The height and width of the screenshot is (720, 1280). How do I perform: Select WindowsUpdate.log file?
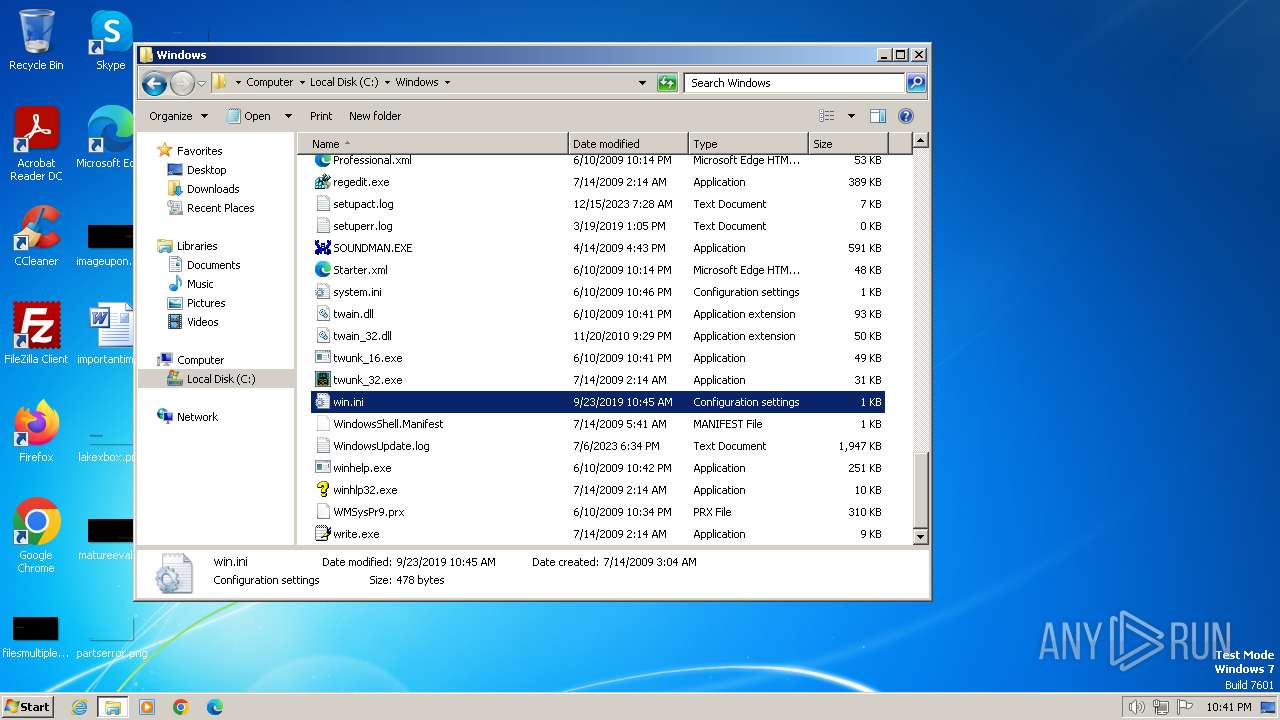[598, 446]
